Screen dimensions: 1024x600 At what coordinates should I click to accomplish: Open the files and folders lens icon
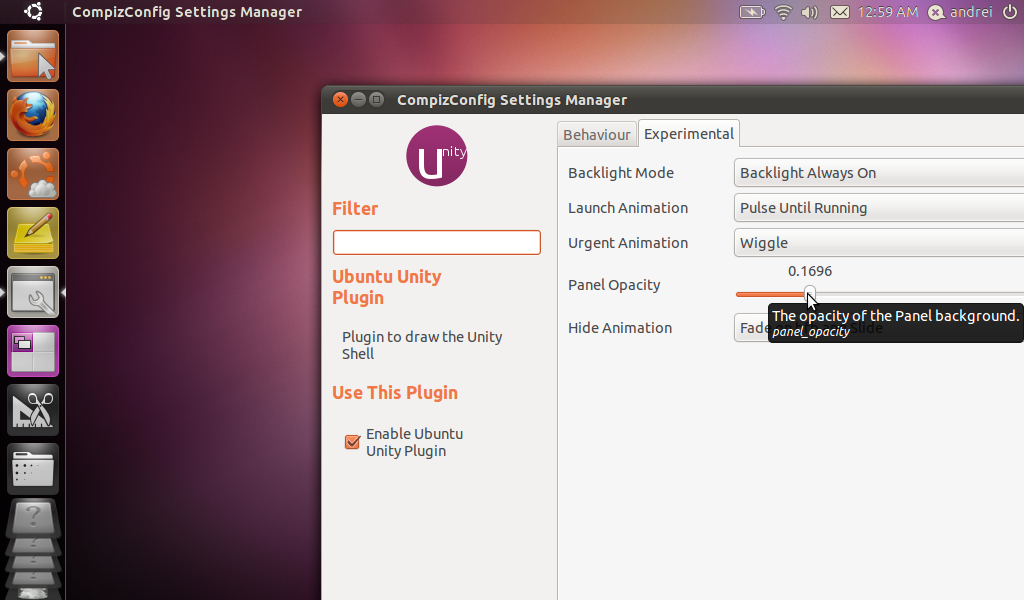[33, 469]
